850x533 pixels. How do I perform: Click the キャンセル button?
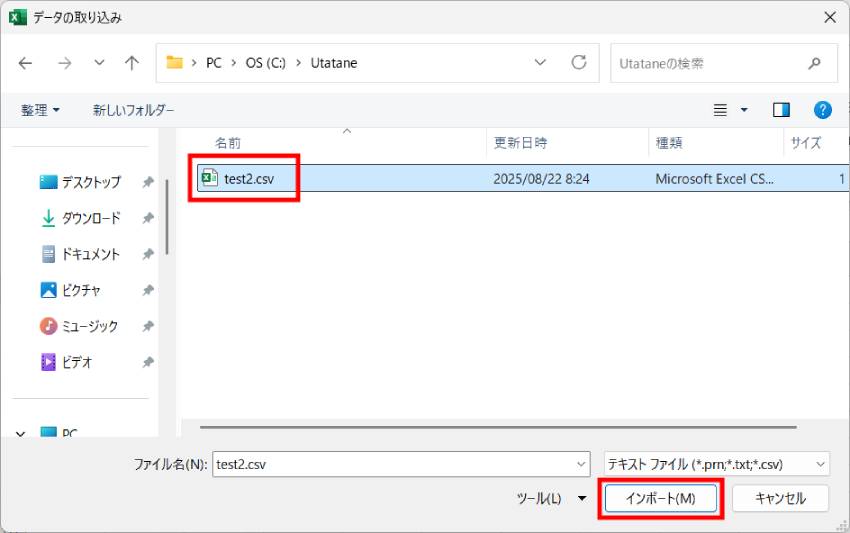click(781, 498)
